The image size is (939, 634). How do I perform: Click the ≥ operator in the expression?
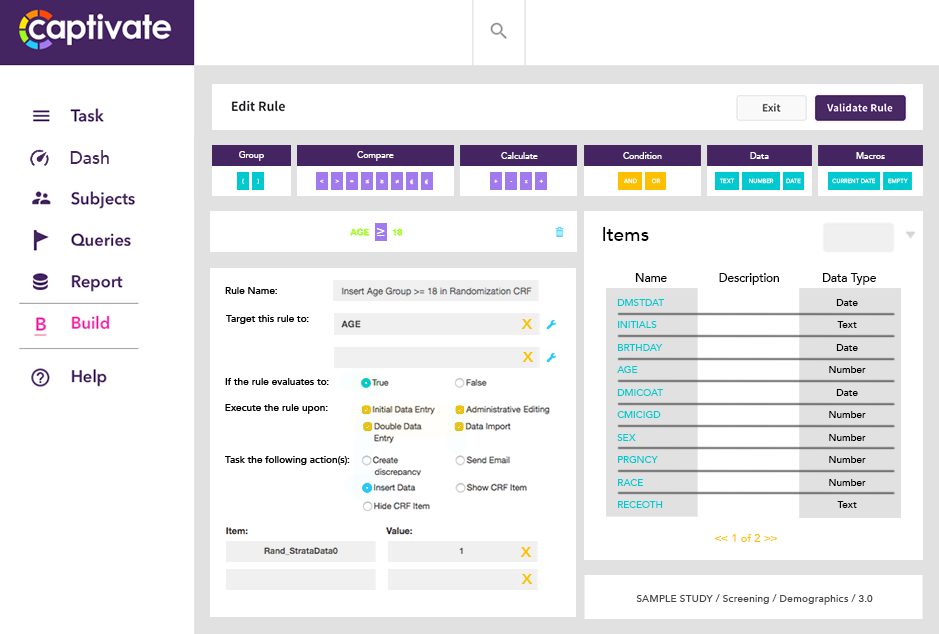click(x=381, y=232)
